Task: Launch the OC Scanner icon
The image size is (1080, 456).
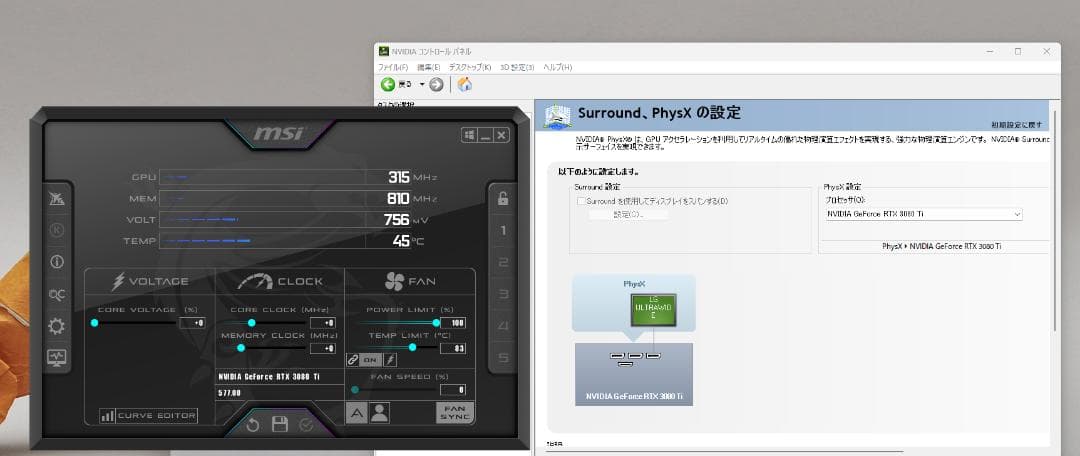Action: pos(56,294)
